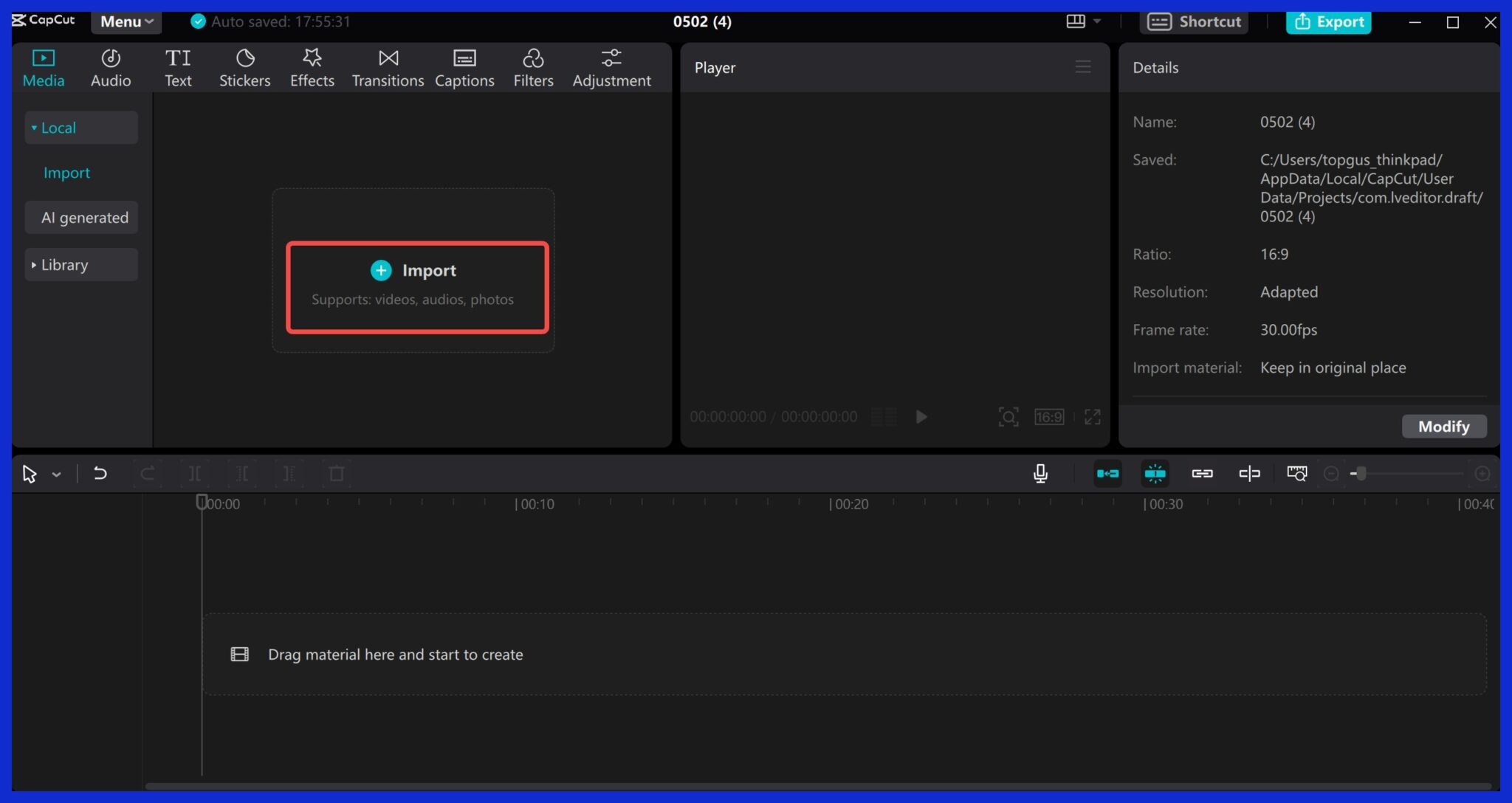Screen dimensions: 1512x803
Task: Click the undo arrow icon
Action: 100,474
